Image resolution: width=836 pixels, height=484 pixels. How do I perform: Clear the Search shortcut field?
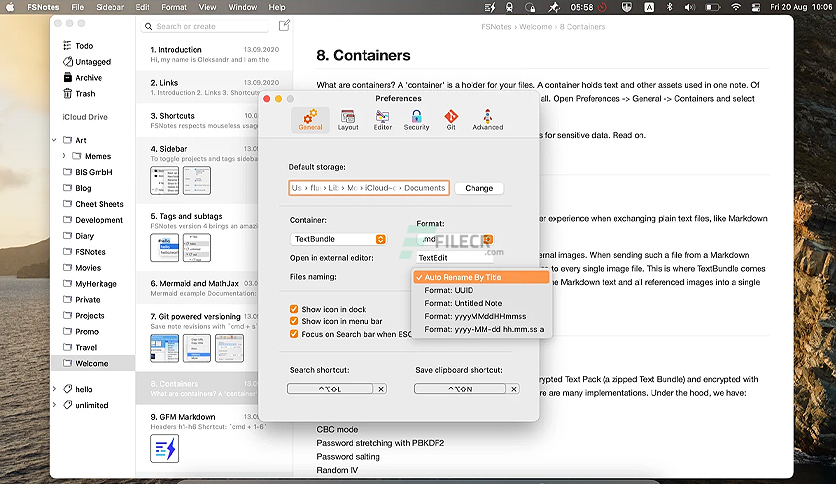click(x=381, y=389)
